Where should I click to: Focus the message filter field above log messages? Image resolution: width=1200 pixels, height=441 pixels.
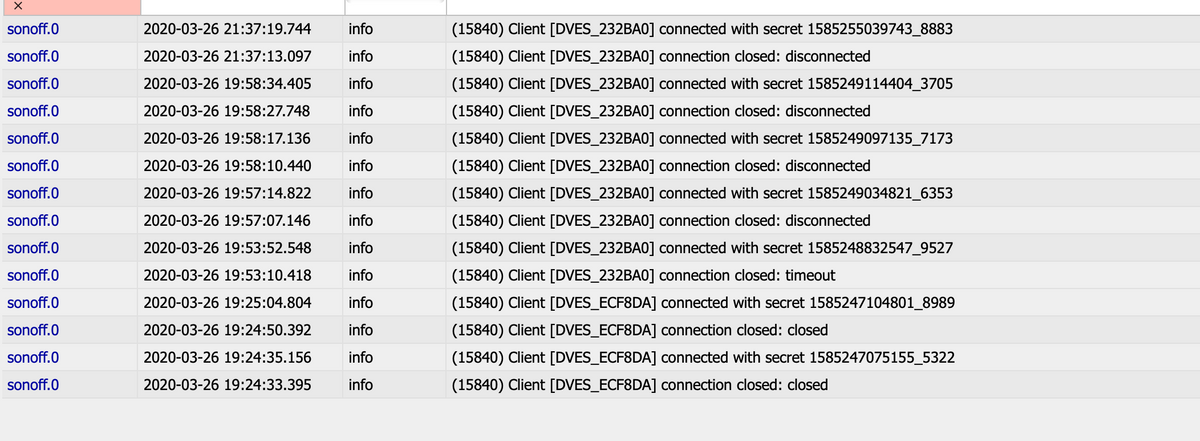pos(820,6)
